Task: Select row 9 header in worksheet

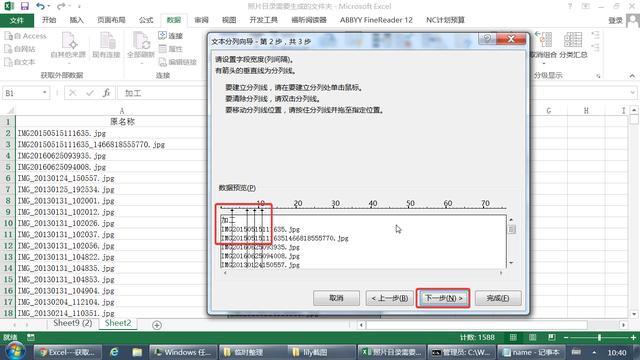Action: pos(8,212)
